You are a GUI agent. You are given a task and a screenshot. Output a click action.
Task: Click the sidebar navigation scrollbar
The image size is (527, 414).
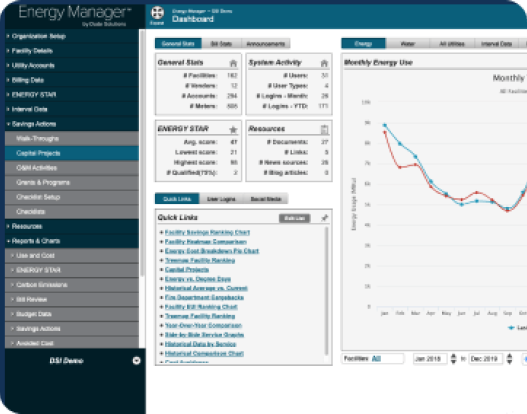(x=143, y=153)
